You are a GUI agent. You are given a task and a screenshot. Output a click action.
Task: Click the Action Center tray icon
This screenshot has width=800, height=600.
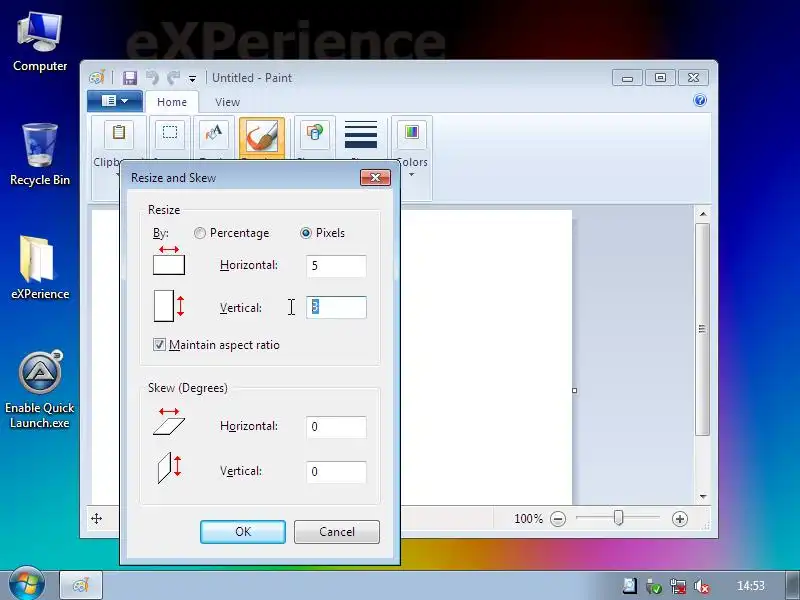pyautogui.click(x=630, y=586)
